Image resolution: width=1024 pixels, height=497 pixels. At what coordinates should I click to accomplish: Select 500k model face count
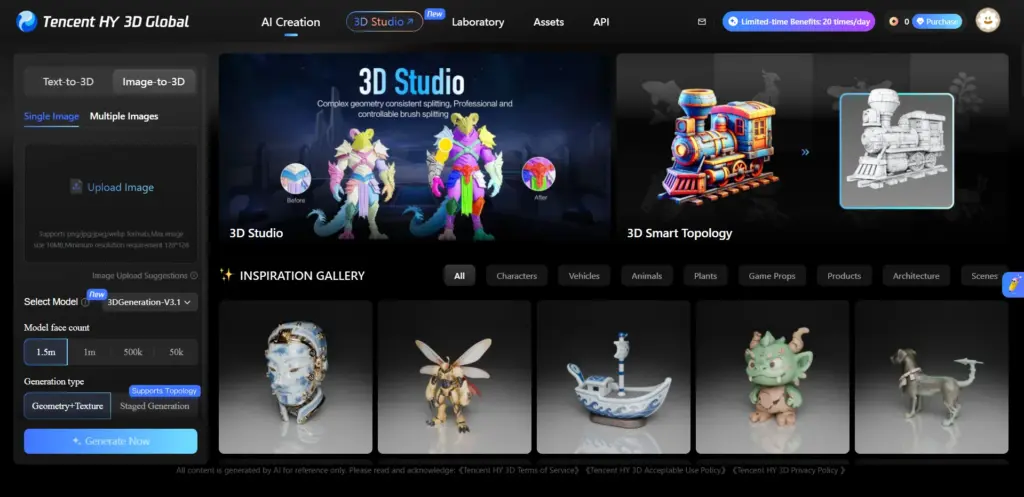coord(133,352)
